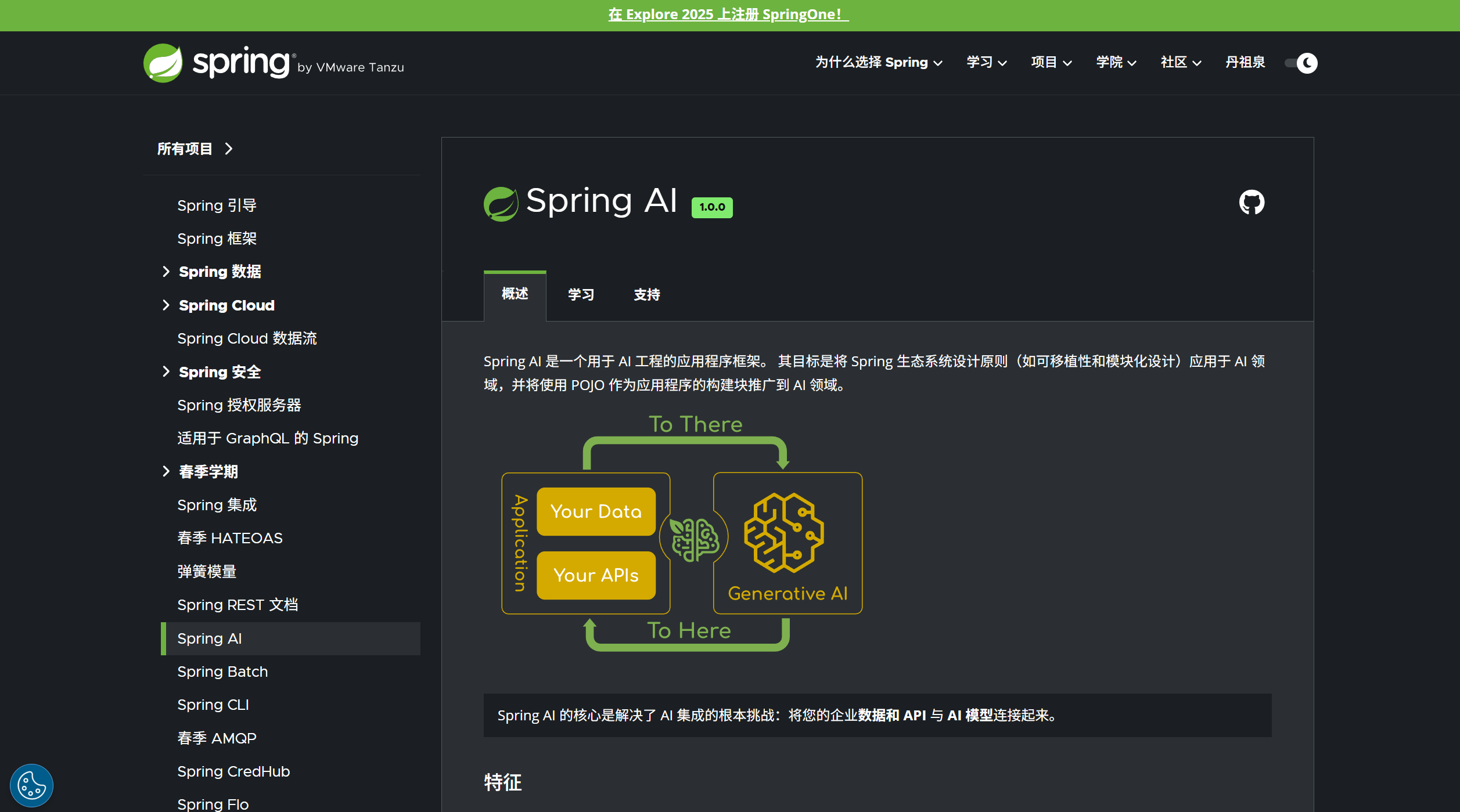Click the Spring AI leaf icon beside title
Image resolution: width=1460 pixels, height=812 pixels.
pos(501,204)
